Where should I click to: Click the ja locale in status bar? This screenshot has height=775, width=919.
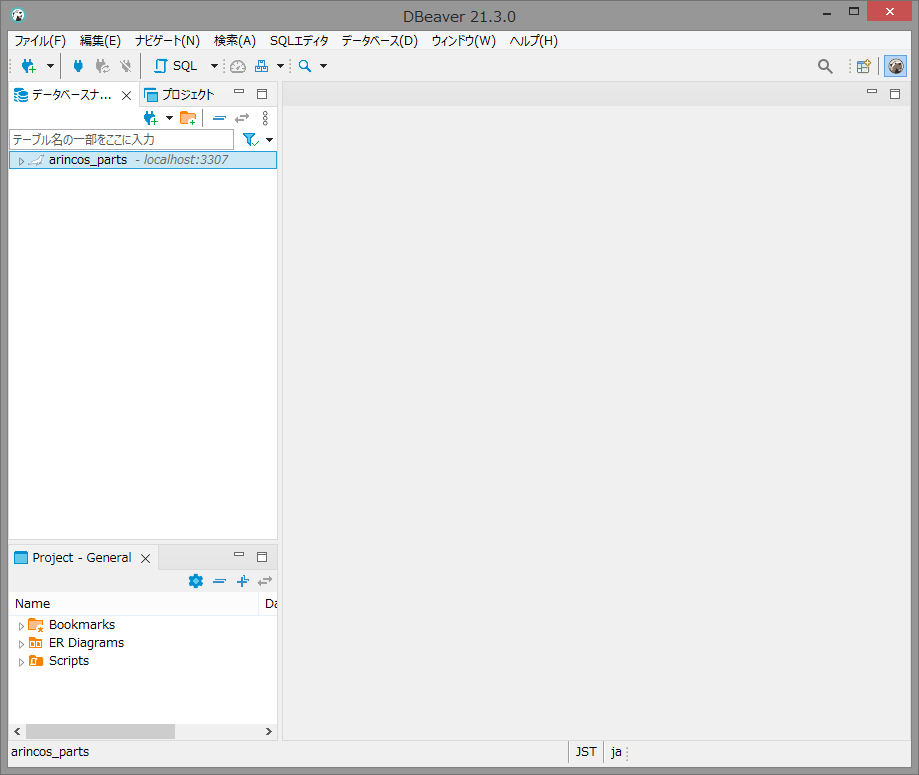point(615,752)
